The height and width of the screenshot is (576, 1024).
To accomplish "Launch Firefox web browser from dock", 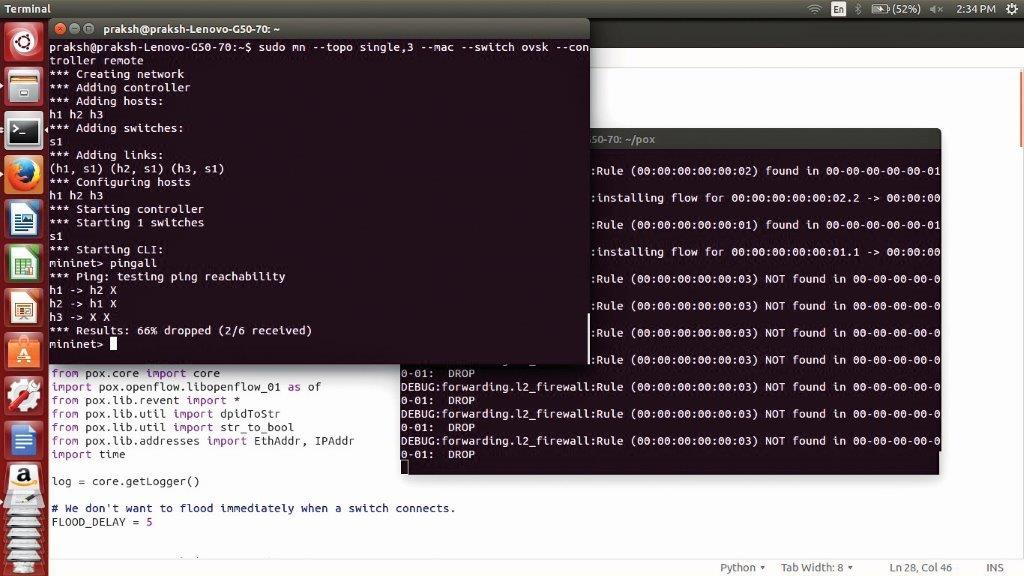I will (x=24, y=175).
